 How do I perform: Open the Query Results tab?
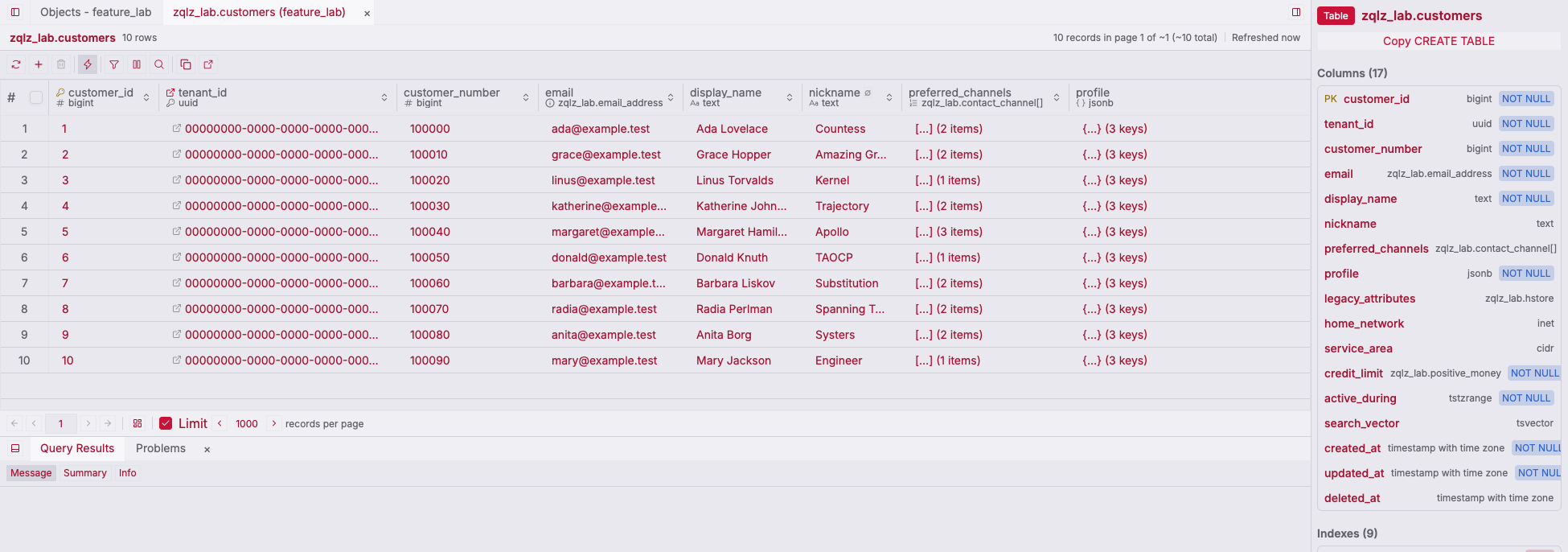[77, 448]
